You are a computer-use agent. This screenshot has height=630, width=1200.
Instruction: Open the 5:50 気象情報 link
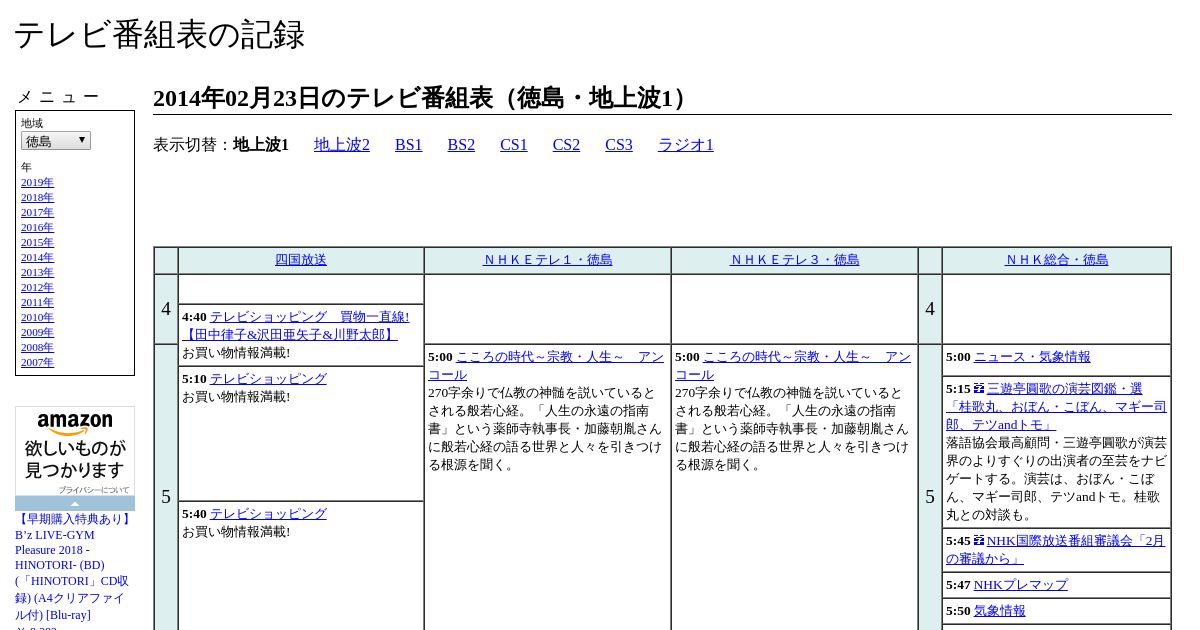[x=1000, y=611]
